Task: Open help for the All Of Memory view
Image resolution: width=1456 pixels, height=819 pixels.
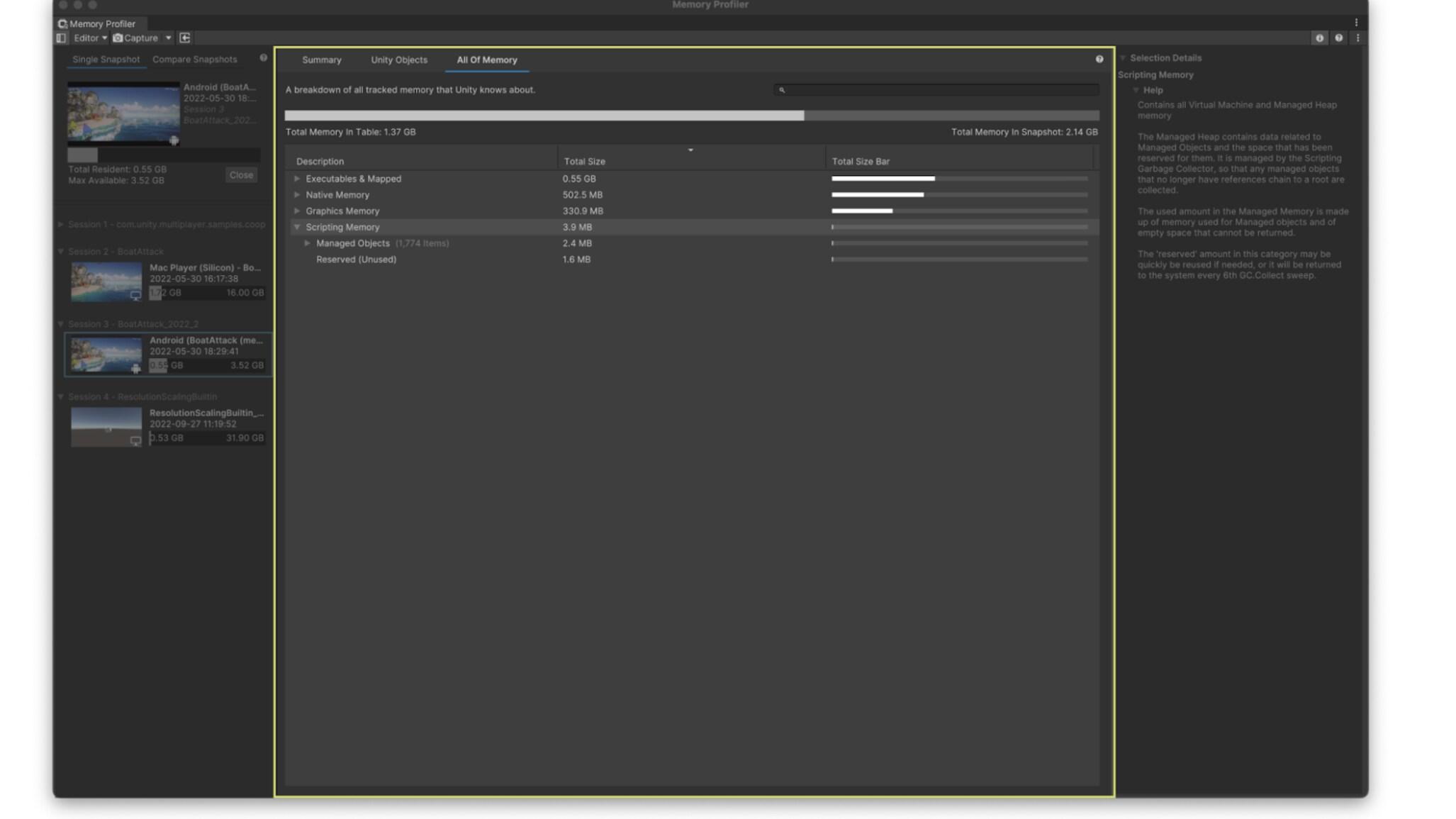Action: pyautogui.click(x=1098, y=60)
